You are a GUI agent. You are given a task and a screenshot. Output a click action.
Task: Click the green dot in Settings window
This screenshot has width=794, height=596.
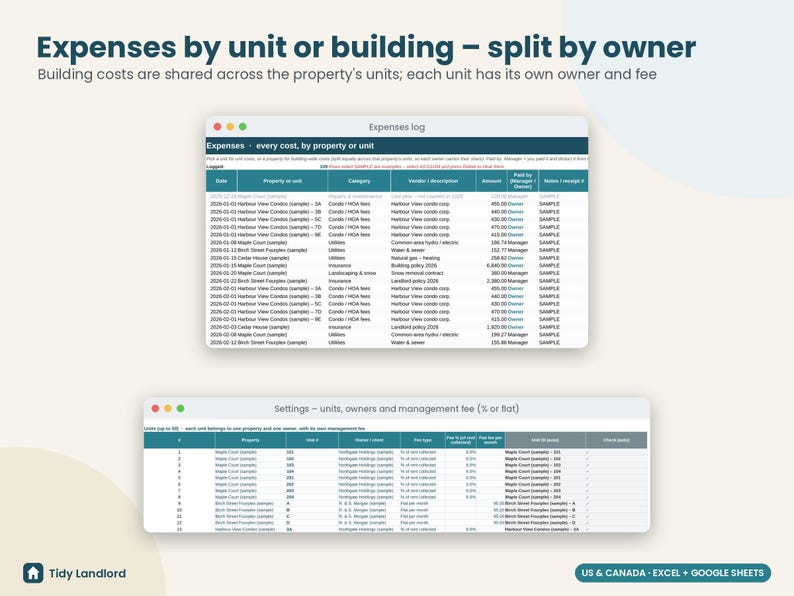(x=180, y=408)
